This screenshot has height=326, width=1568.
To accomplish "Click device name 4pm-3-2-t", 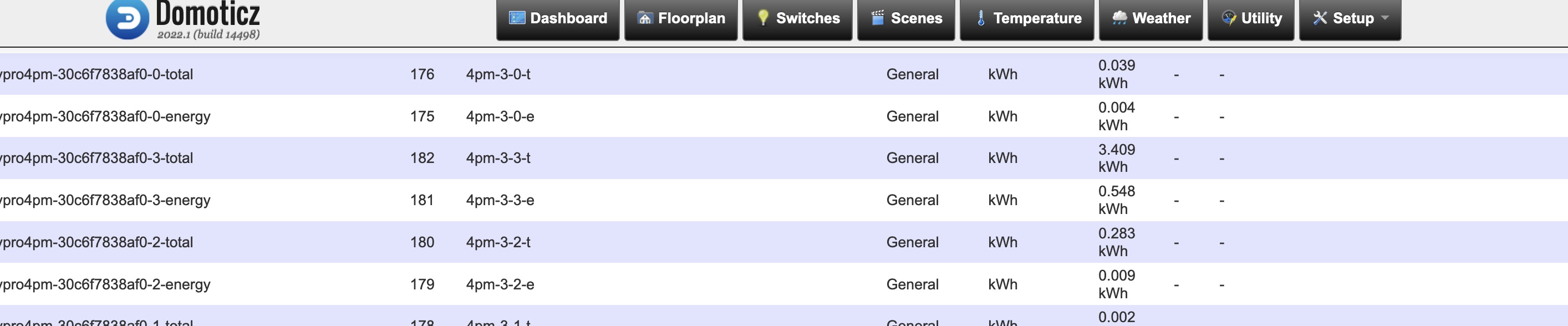I will [498, 242].
